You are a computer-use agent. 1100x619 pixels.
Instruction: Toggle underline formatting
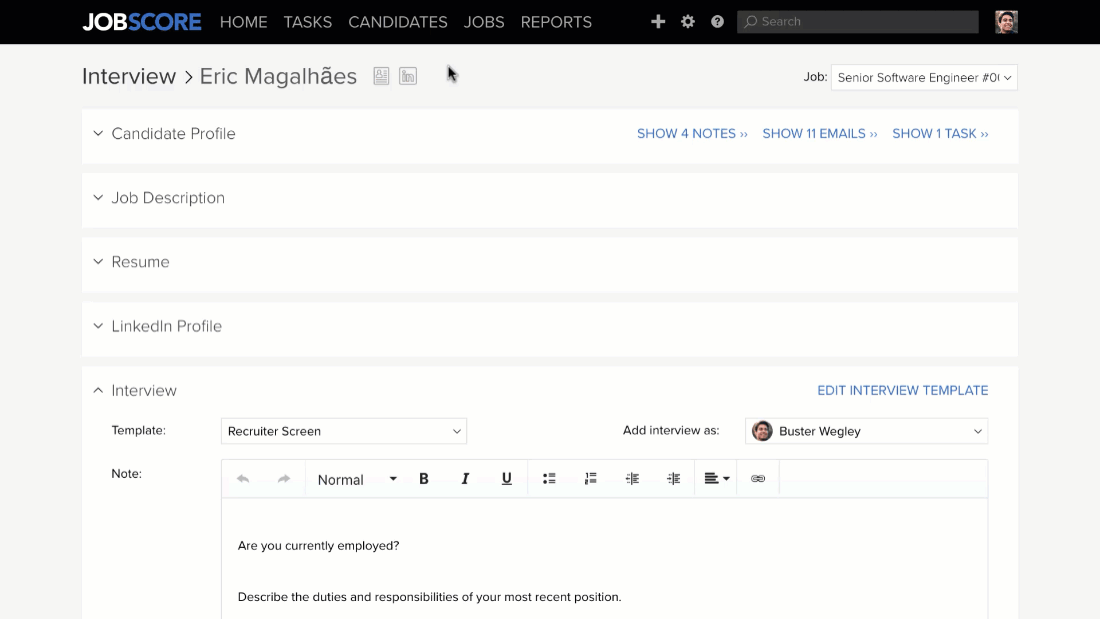point(507,479)
